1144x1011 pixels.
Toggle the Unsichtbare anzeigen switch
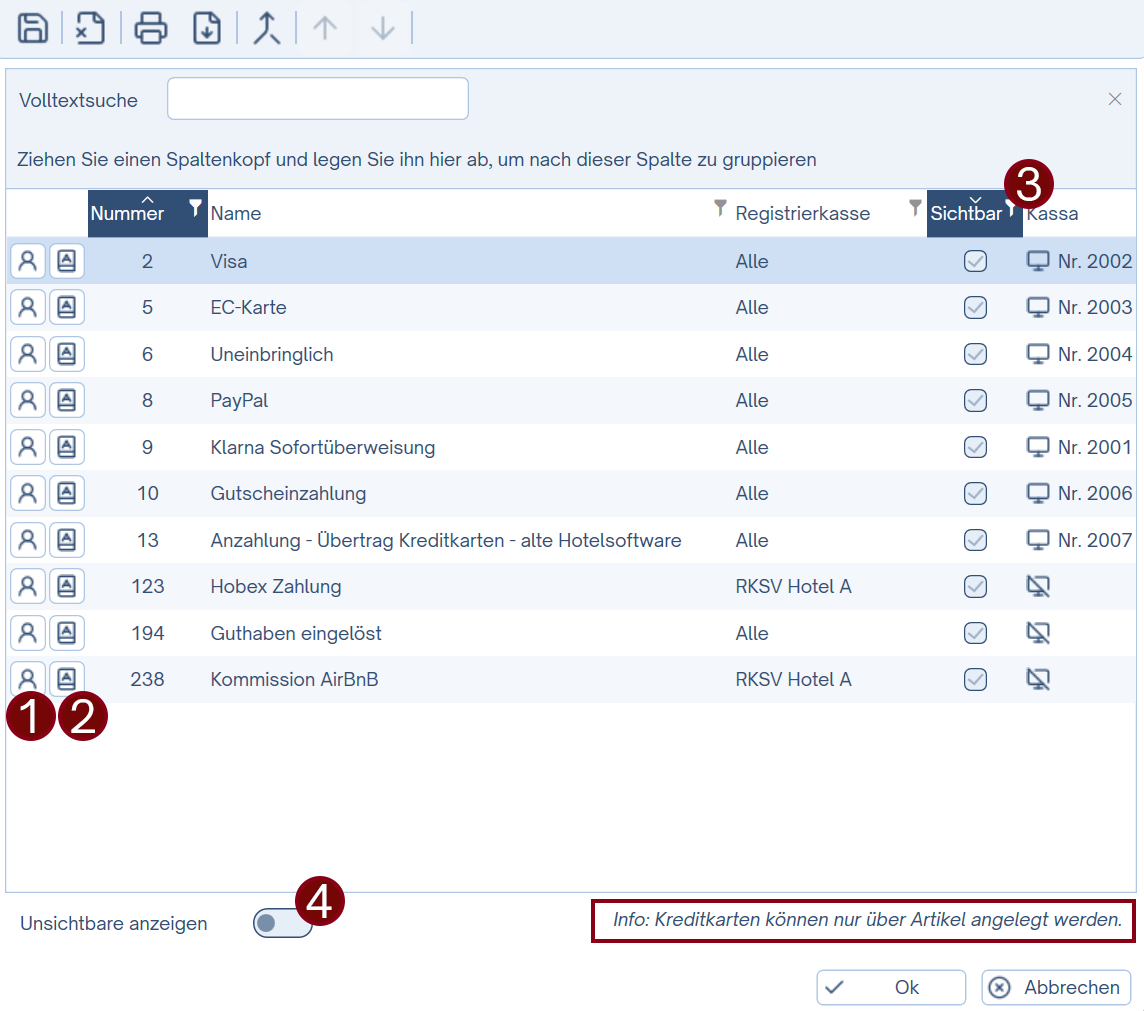[282, 923]
